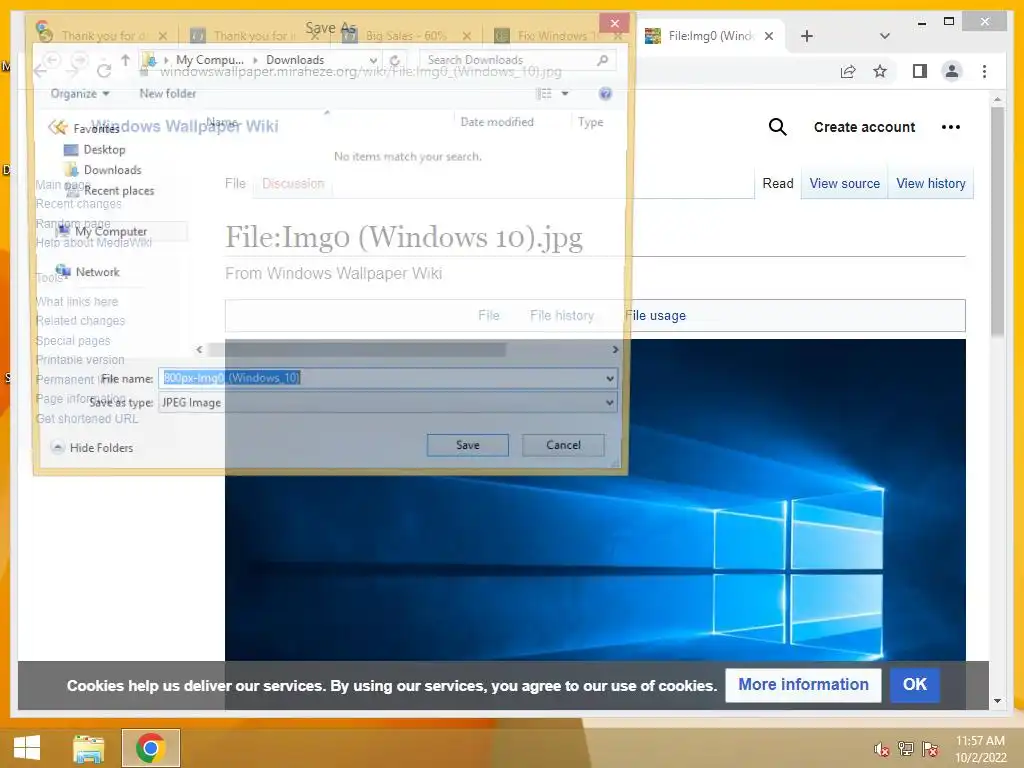
Task: Click the Windows 10 wallpaper image
Action: coord(595,500)
